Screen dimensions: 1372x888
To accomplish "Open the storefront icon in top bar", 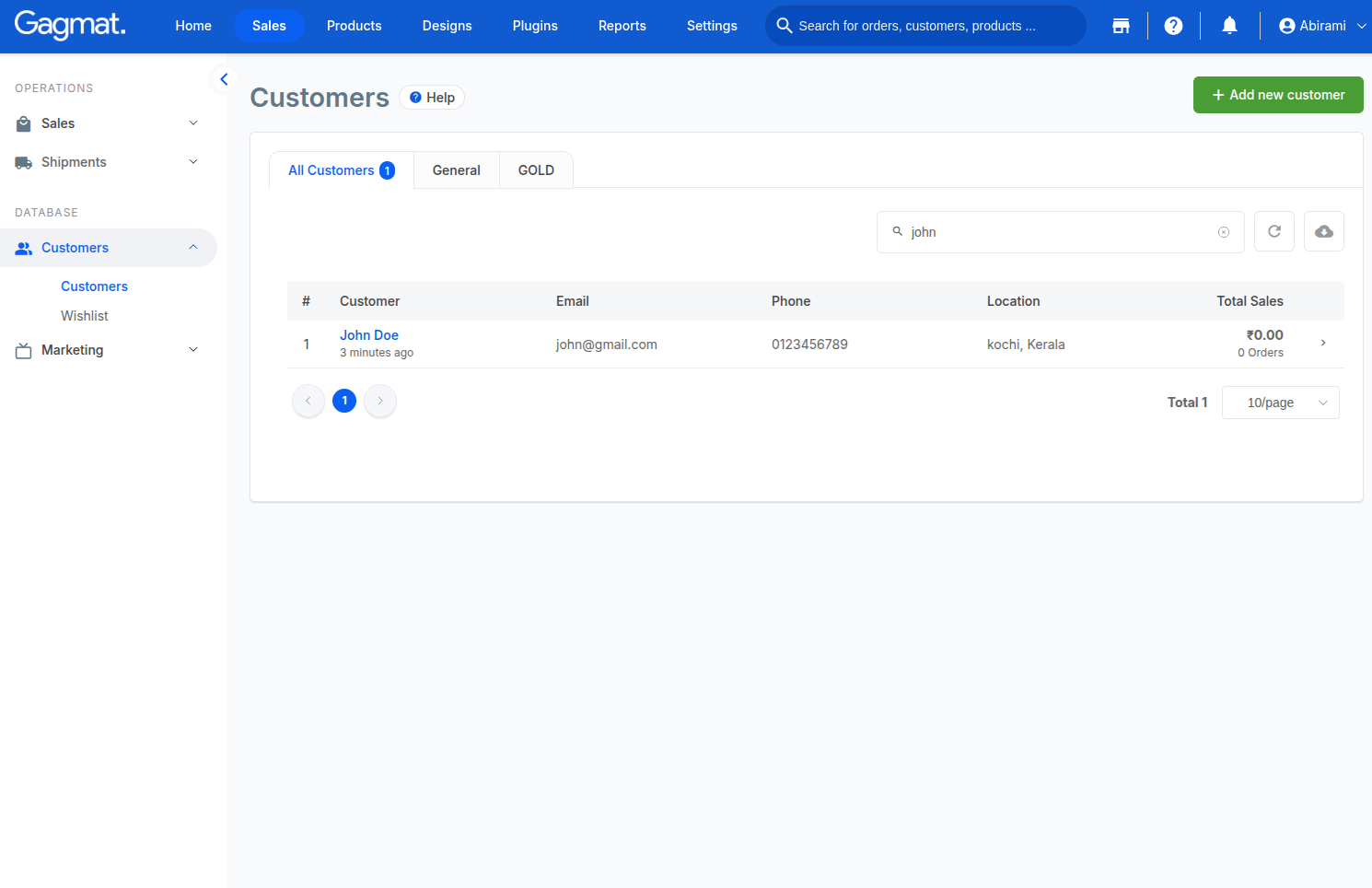I will 1121,26.
